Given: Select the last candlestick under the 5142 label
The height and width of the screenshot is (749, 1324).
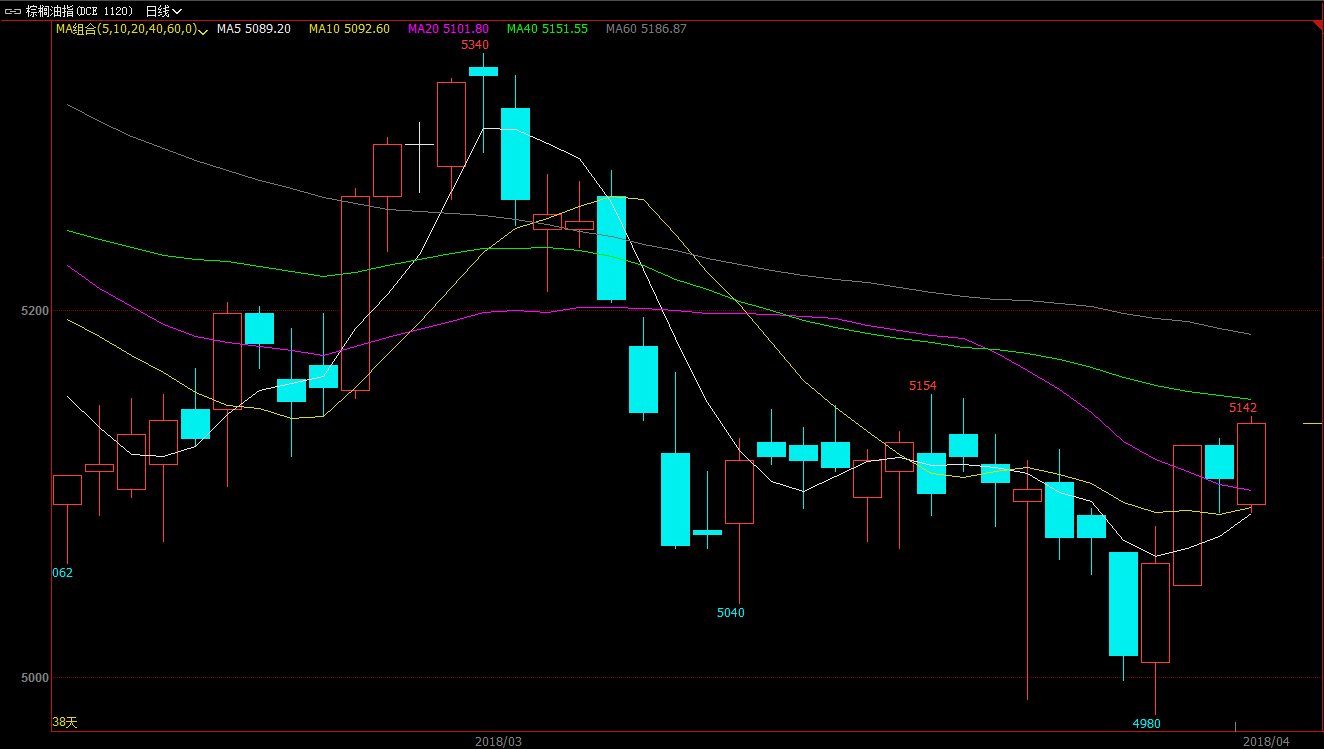Looking at the screenshot, I should pyautogui.click(x=1251, y=464).
